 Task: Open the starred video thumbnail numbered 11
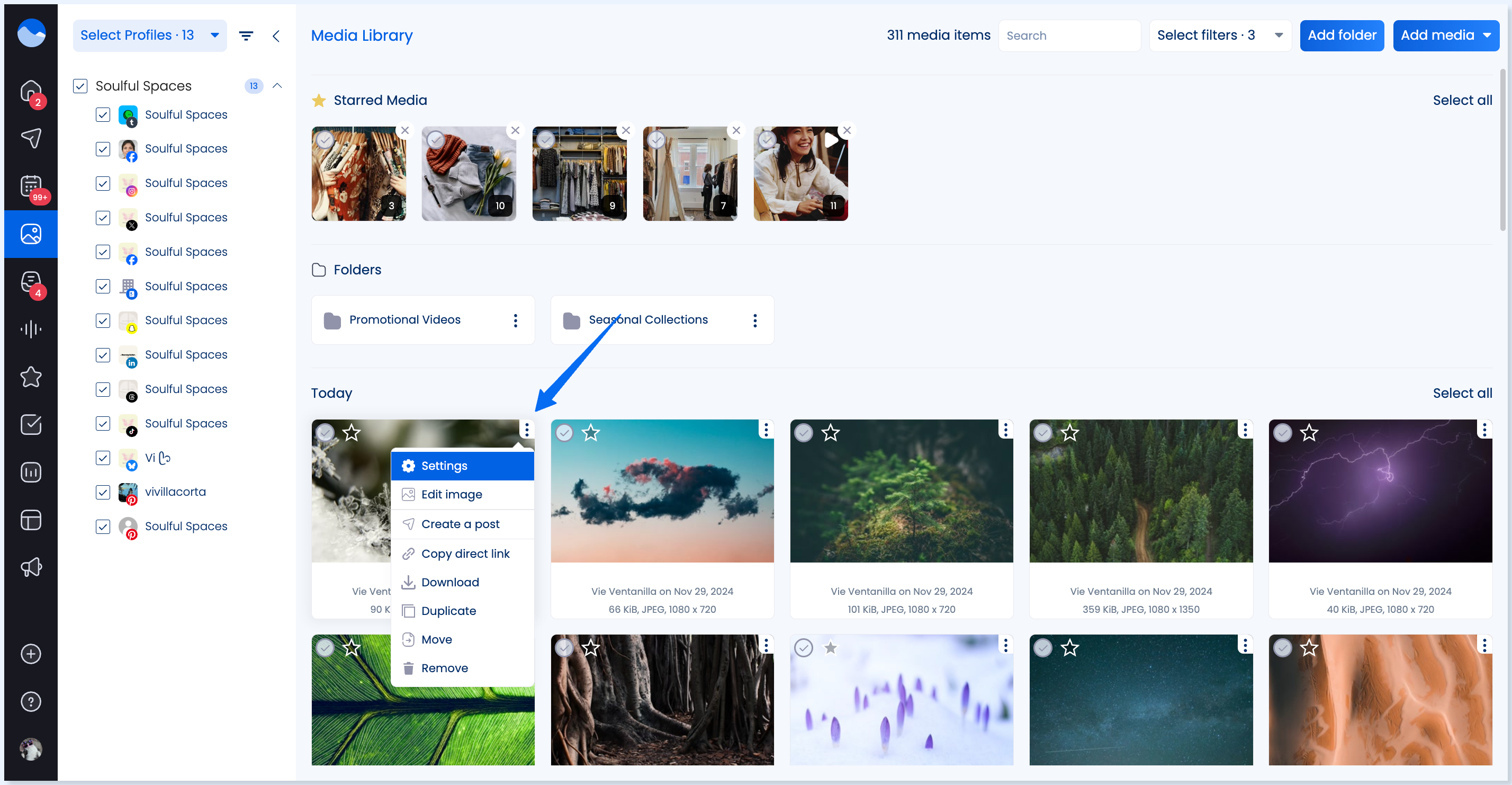800,174
